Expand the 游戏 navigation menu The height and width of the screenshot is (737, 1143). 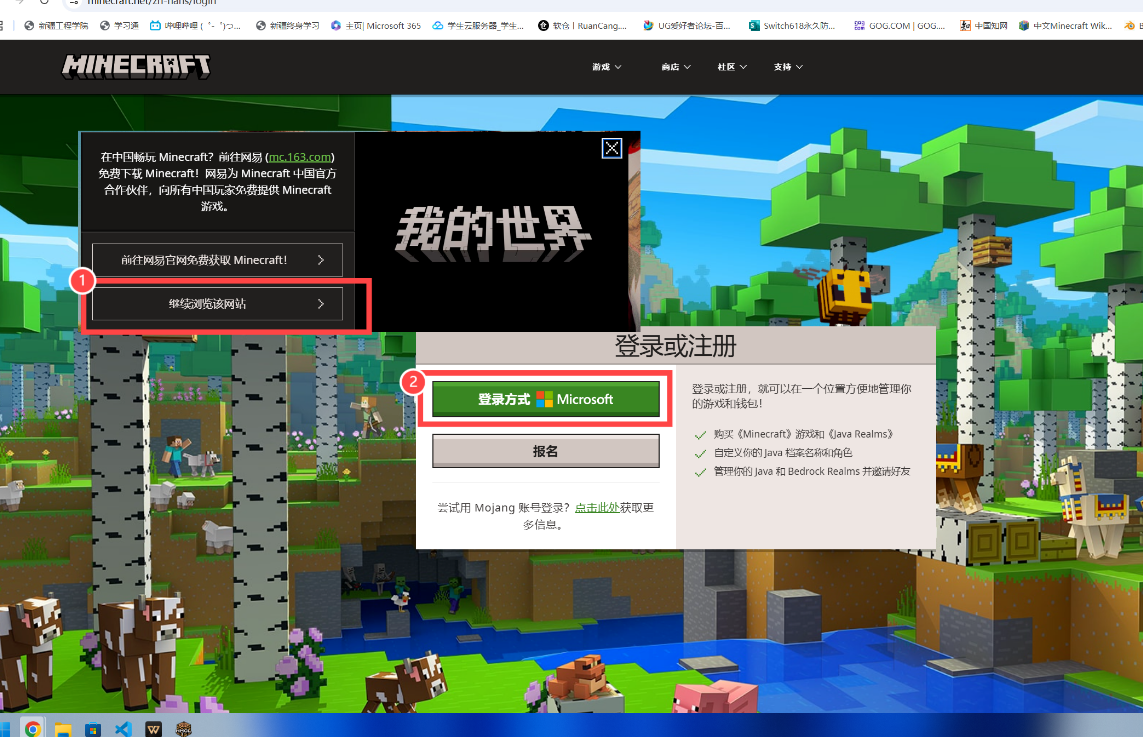[606, 67]
